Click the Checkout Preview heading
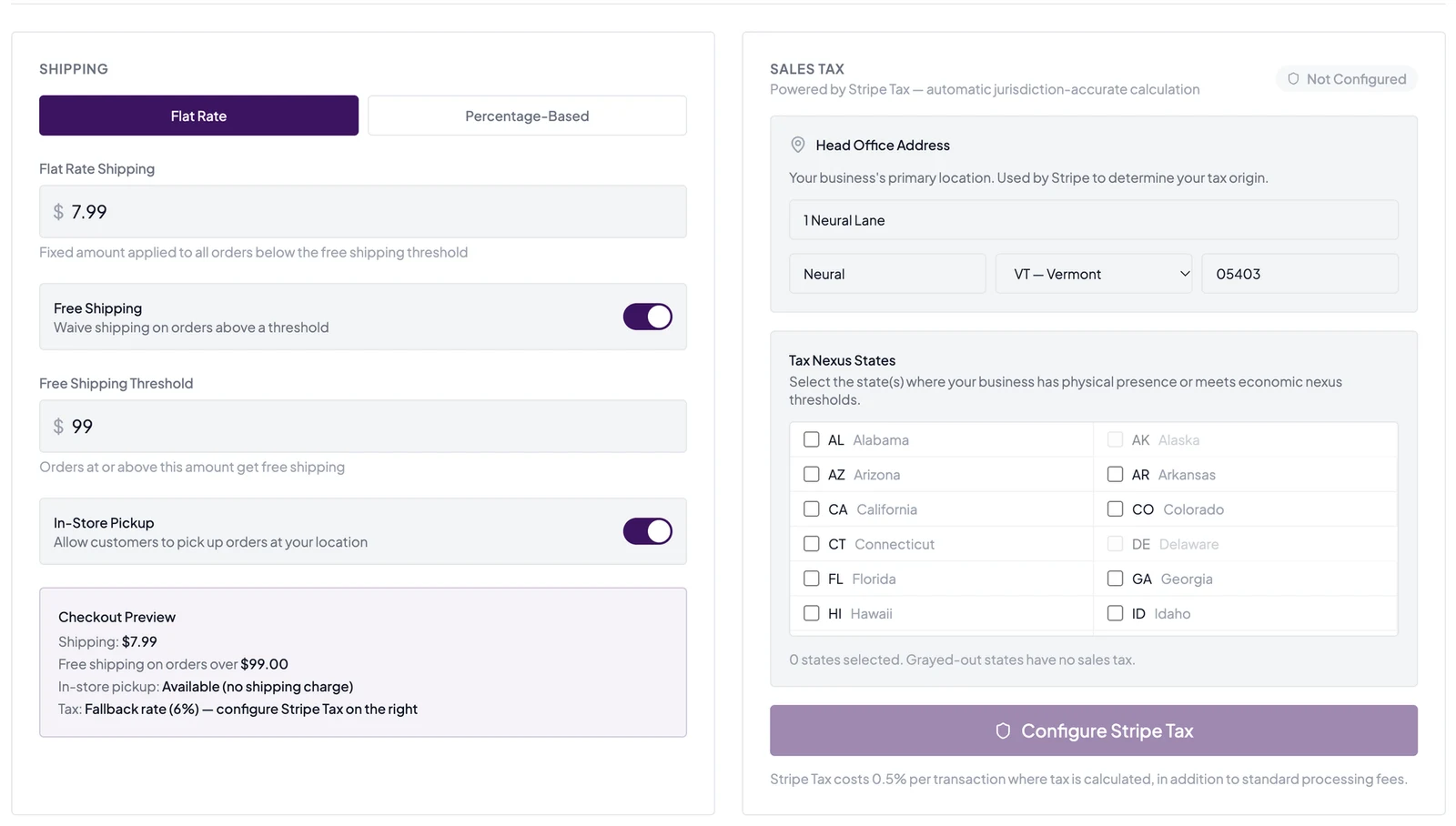The image size is (1456, 826). [x=116, y=617]
